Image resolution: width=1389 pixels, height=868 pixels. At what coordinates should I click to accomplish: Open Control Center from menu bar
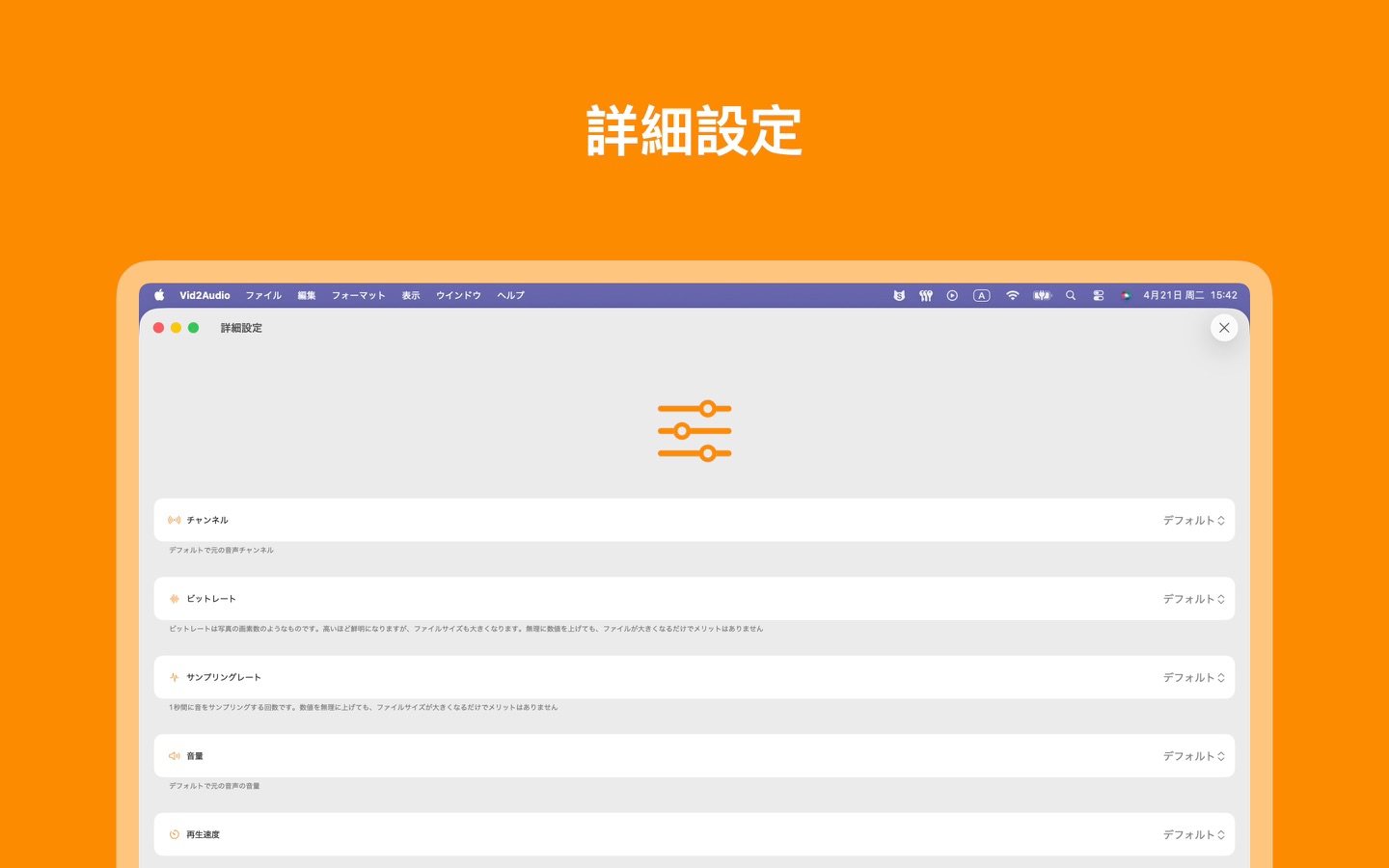tap(1098, 295)
